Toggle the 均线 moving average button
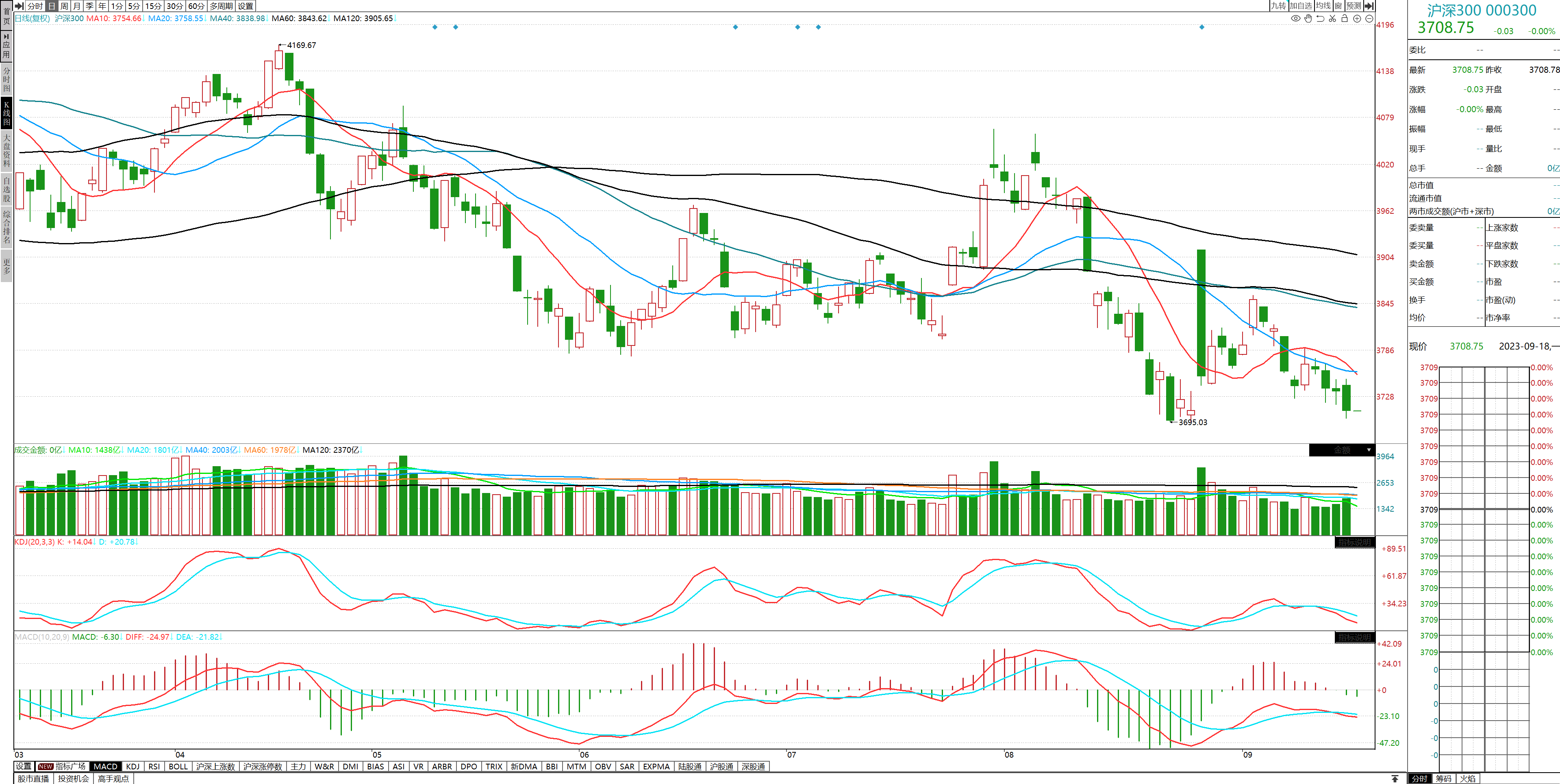 [1323, 5]
